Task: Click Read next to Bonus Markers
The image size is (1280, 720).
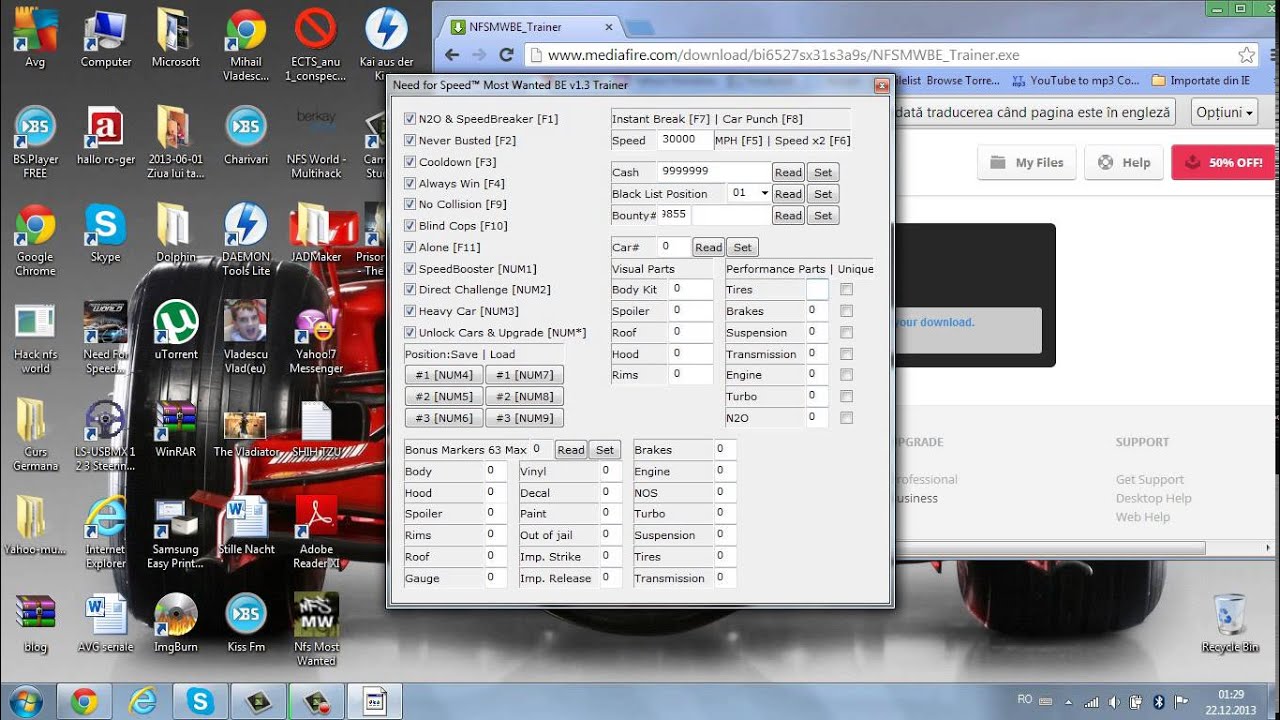Action: pos(571,450)
